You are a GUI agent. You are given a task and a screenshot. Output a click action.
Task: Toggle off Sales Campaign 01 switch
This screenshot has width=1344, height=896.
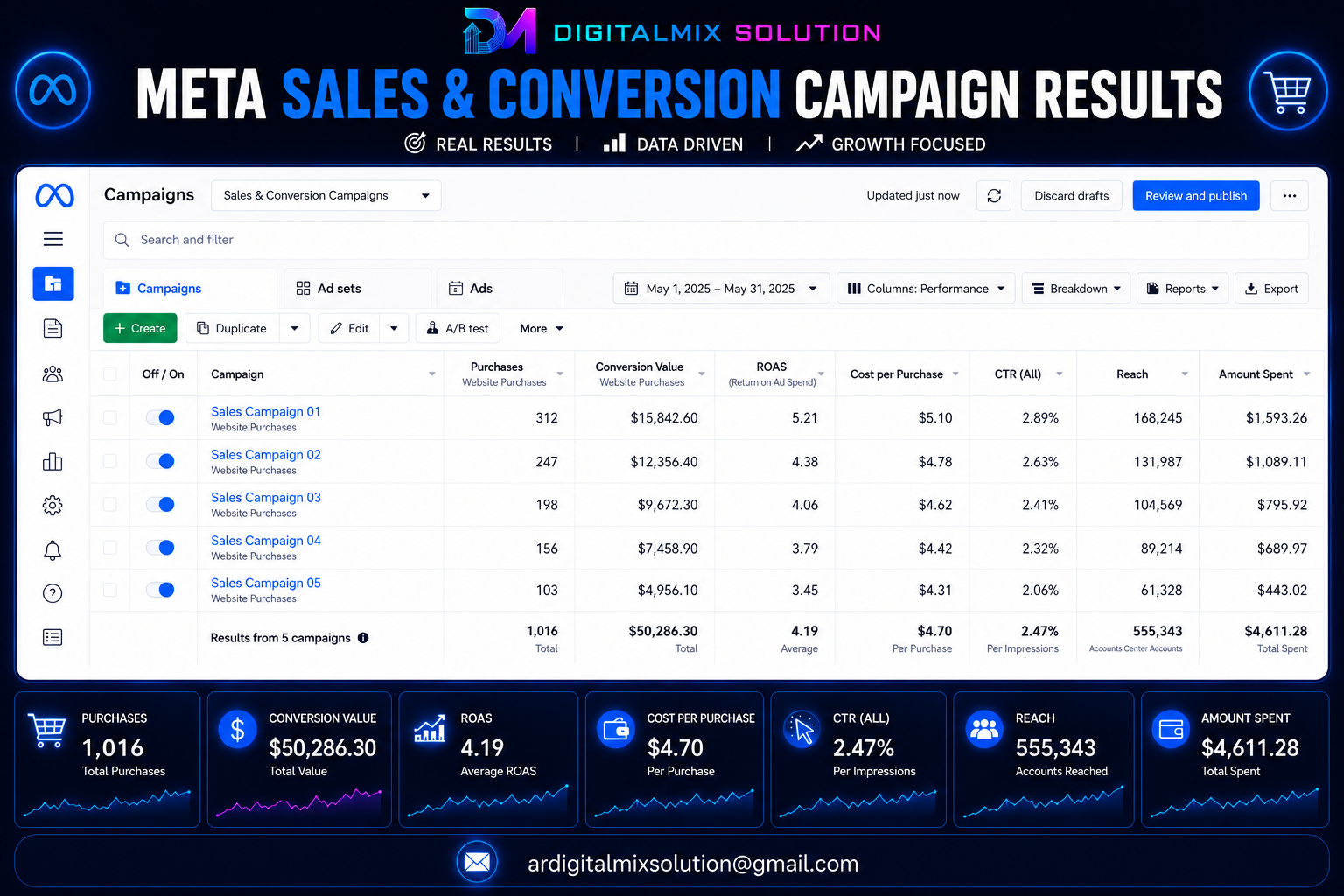click(x=160, y=418)
